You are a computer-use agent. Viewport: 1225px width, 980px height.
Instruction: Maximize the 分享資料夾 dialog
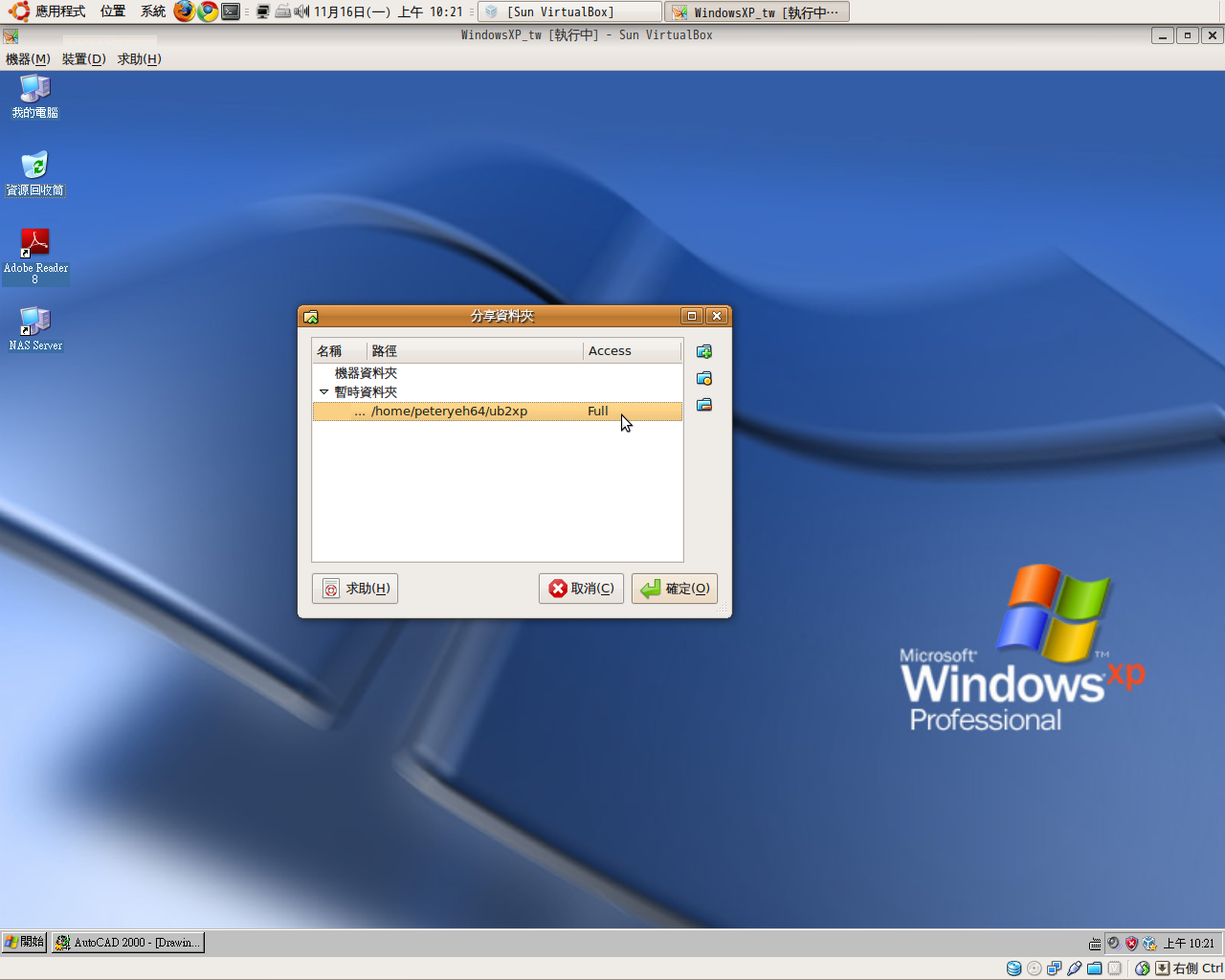pos(692,316)
